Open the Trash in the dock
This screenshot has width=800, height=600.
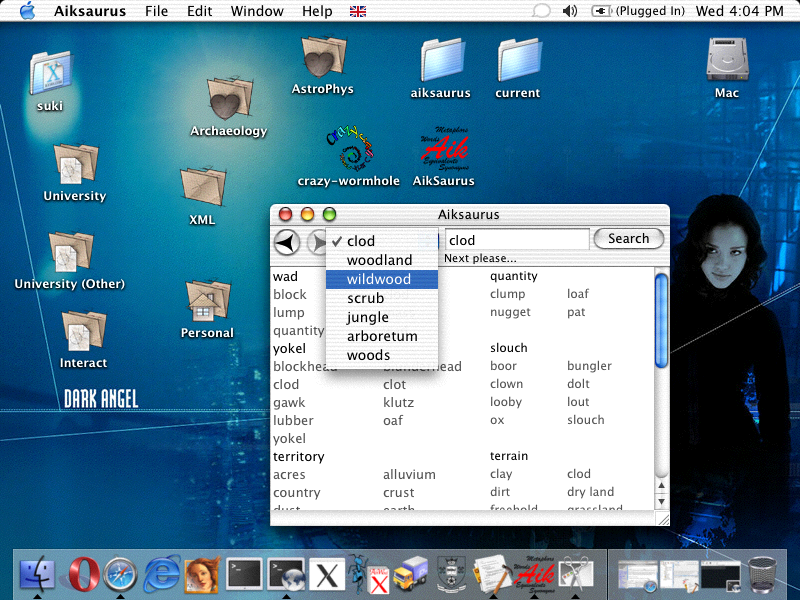(763, 574)
